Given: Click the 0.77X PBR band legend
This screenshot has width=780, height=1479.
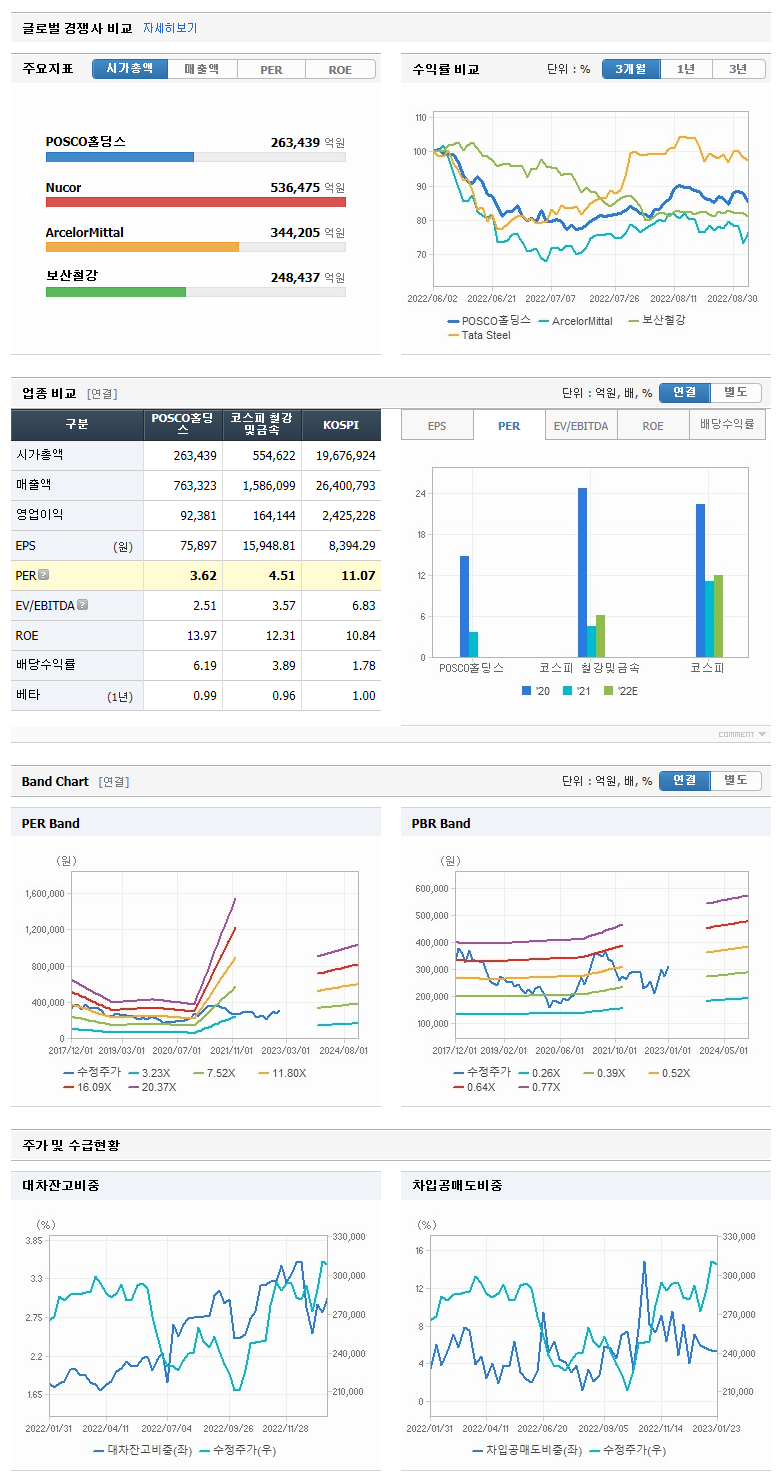Looking at the screenshot, I should 539,1086.
